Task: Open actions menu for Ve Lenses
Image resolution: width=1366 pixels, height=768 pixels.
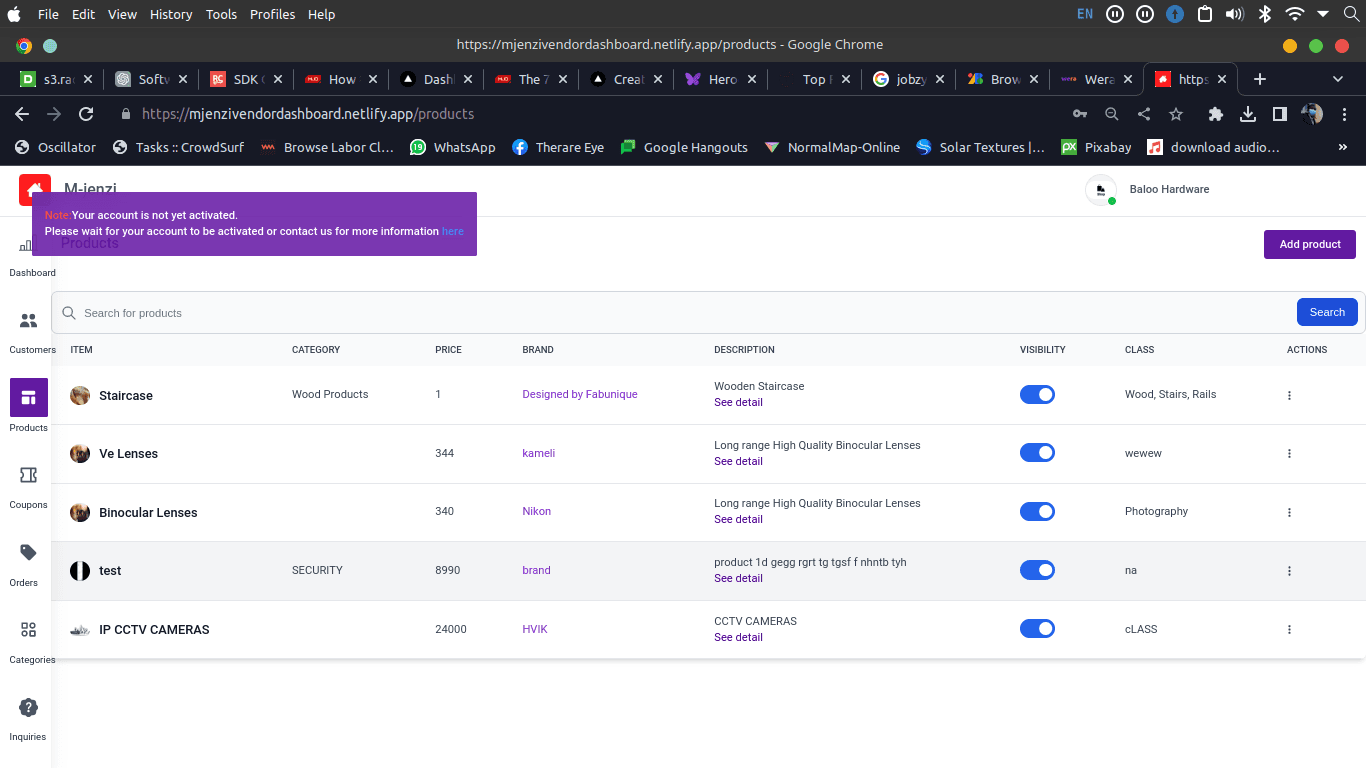Action: [x=1289, y=454]
